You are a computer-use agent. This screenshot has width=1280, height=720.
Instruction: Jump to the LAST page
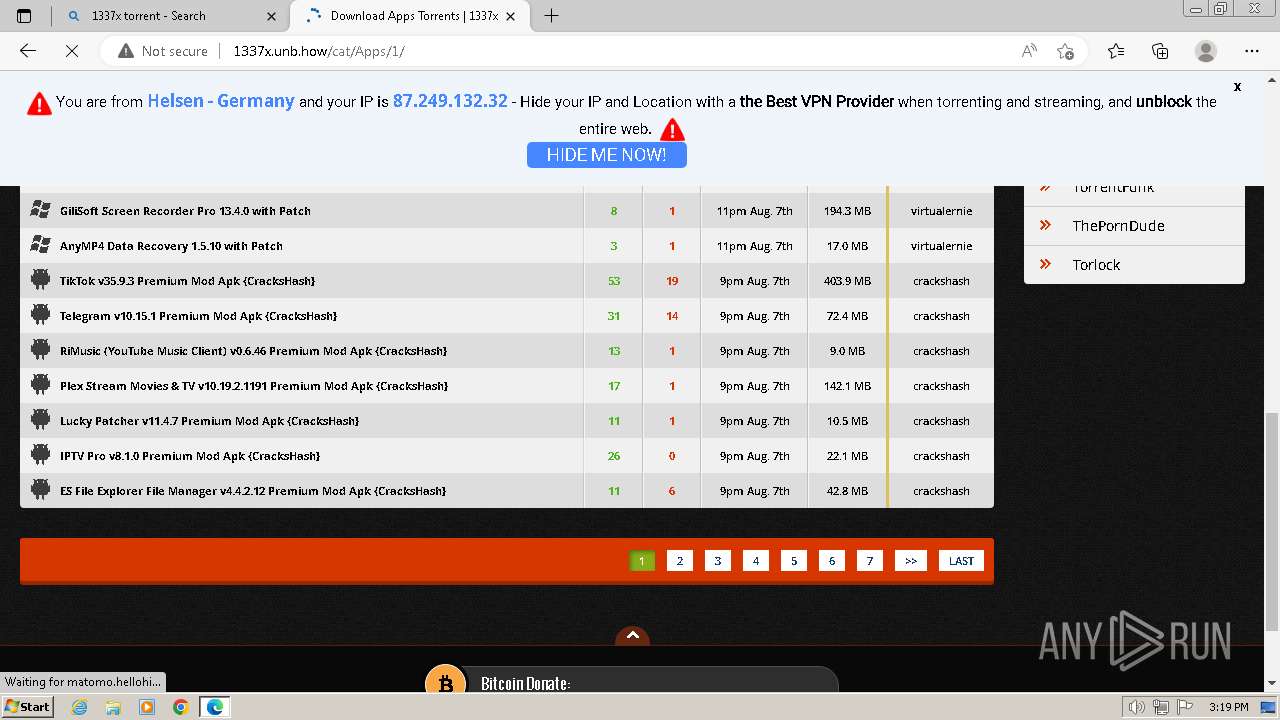(962, 561)
